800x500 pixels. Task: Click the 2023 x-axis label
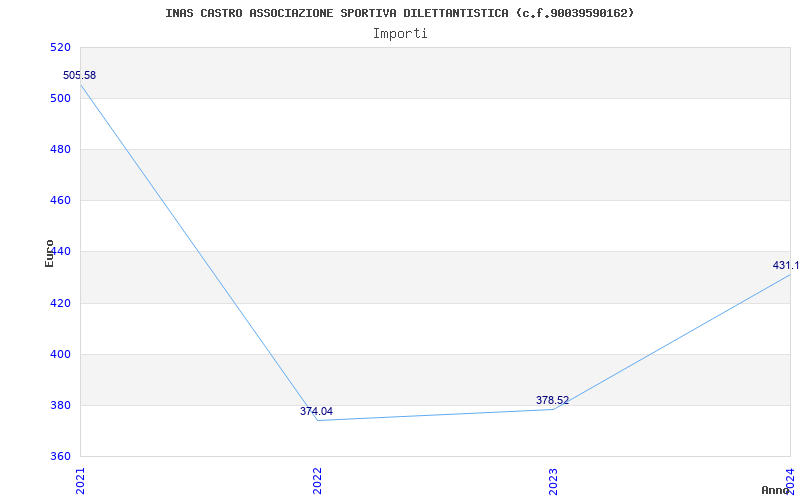pos(554,481)
